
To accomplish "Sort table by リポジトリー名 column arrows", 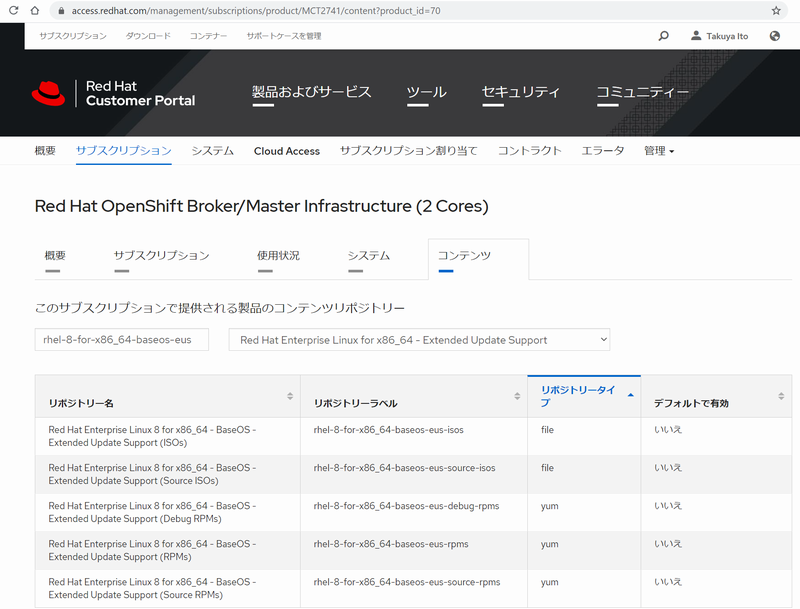I will click(290, 396).
